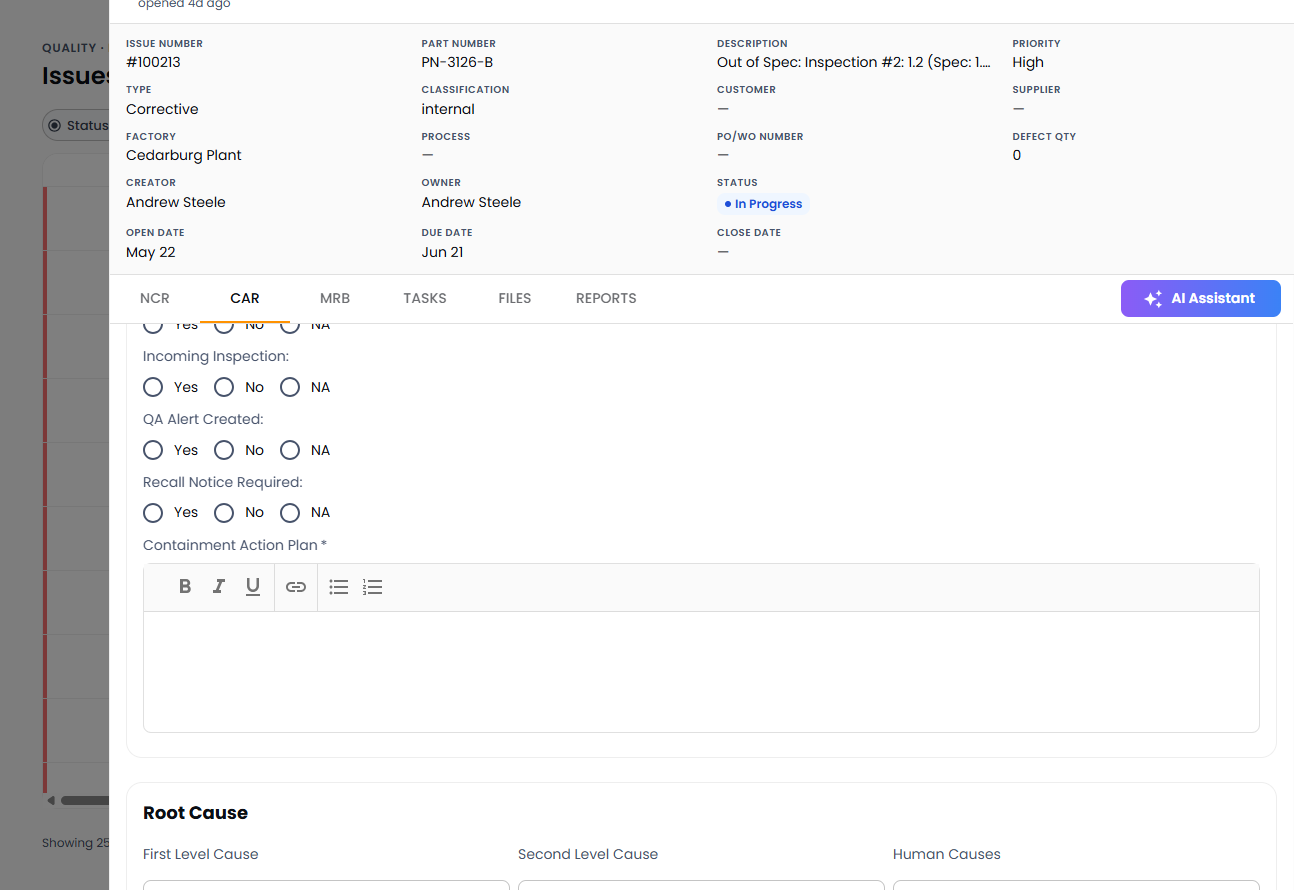Viewport: 1294px width, 890px height.
Task: Toggle bold formatting in Containment Action Plan
Action: pos(185,587)
